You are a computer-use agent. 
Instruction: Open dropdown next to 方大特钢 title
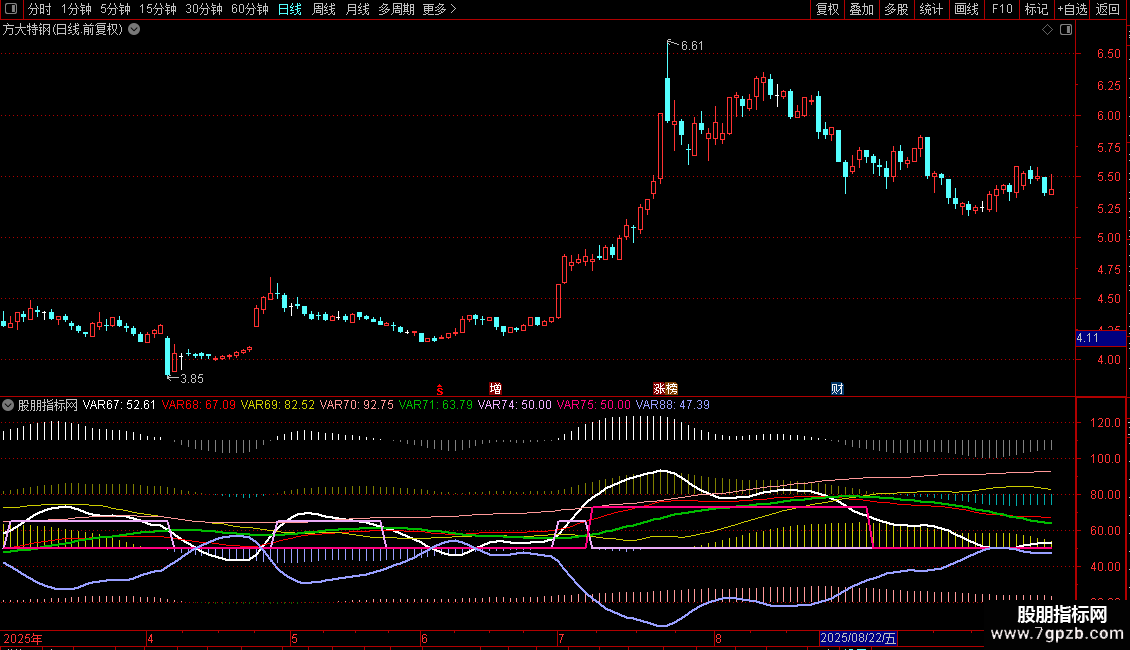pyautogui.click(x=135, y=29)
